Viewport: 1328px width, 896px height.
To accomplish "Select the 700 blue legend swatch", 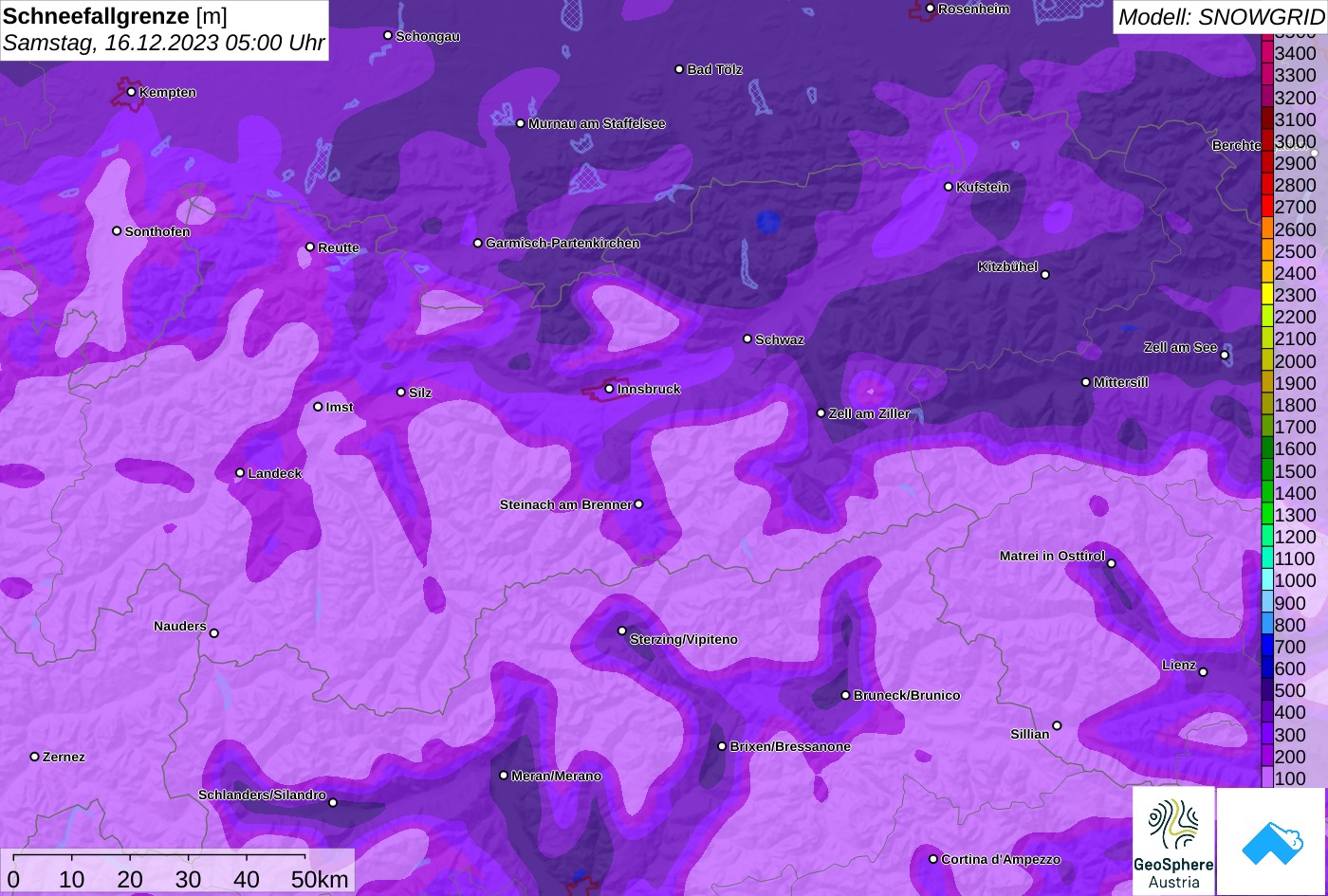I will (x=1266, y=647).
